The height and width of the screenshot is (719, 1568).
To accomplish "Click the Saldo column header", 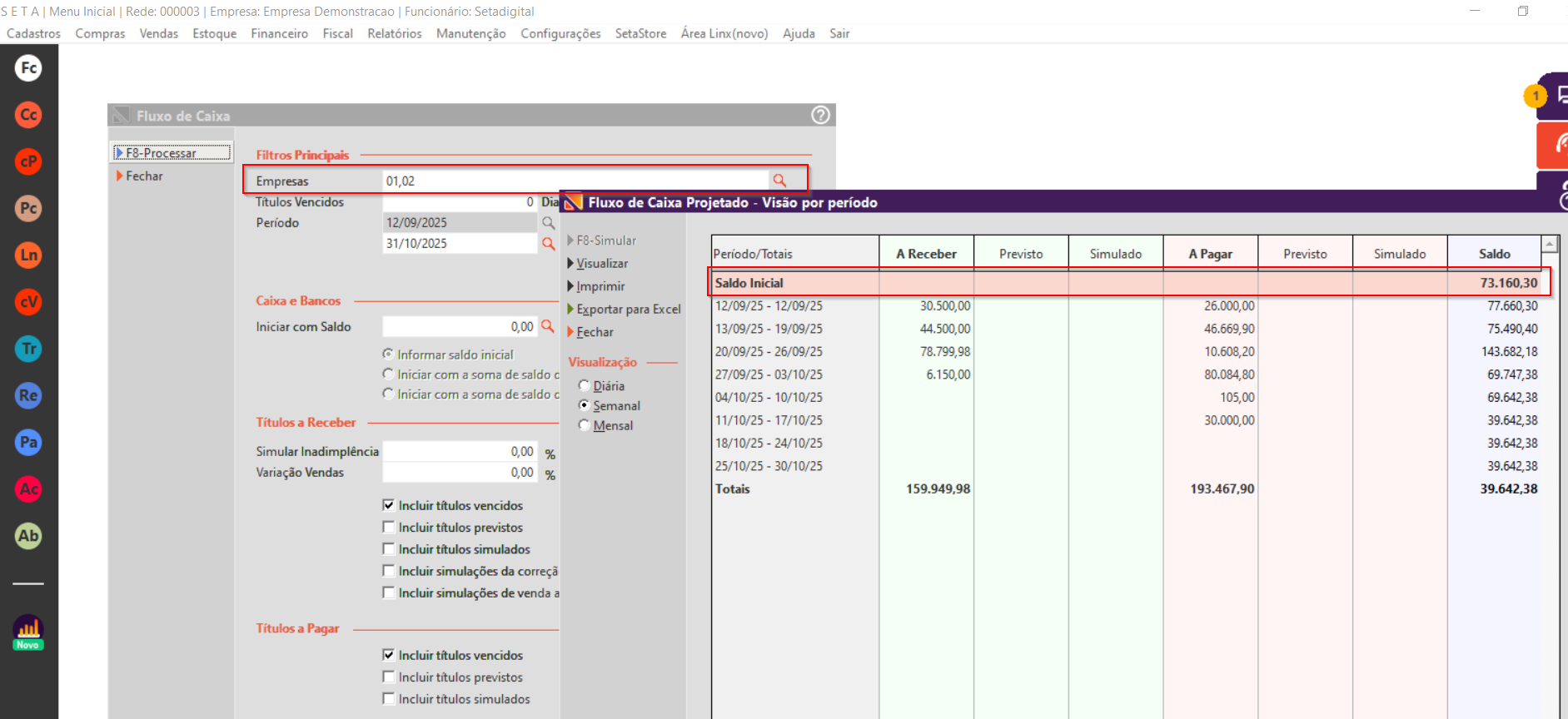I will point(1495,254).
